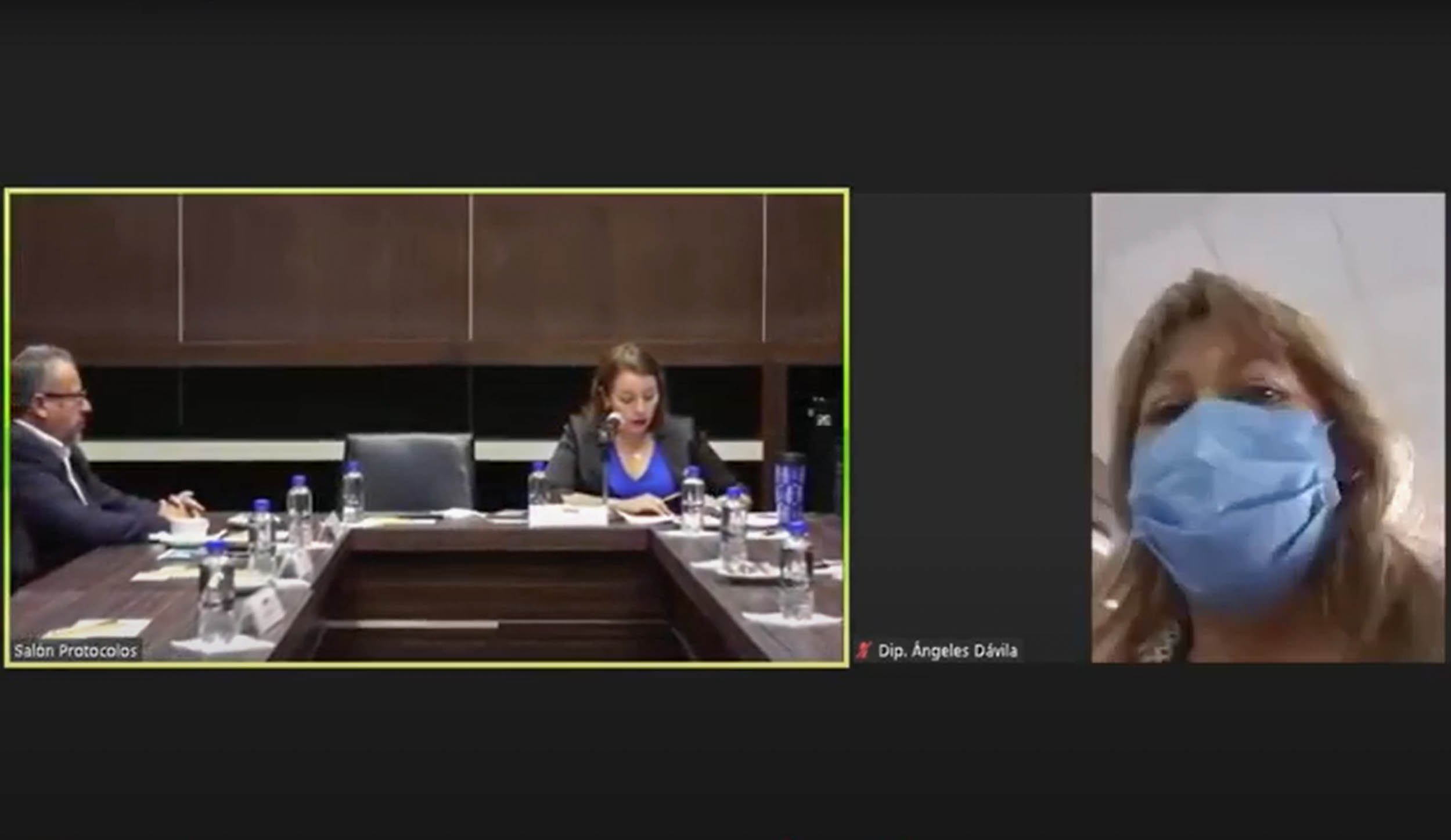
Task: Click the white name placard before the speaker
Action: (x=567, y=515)
